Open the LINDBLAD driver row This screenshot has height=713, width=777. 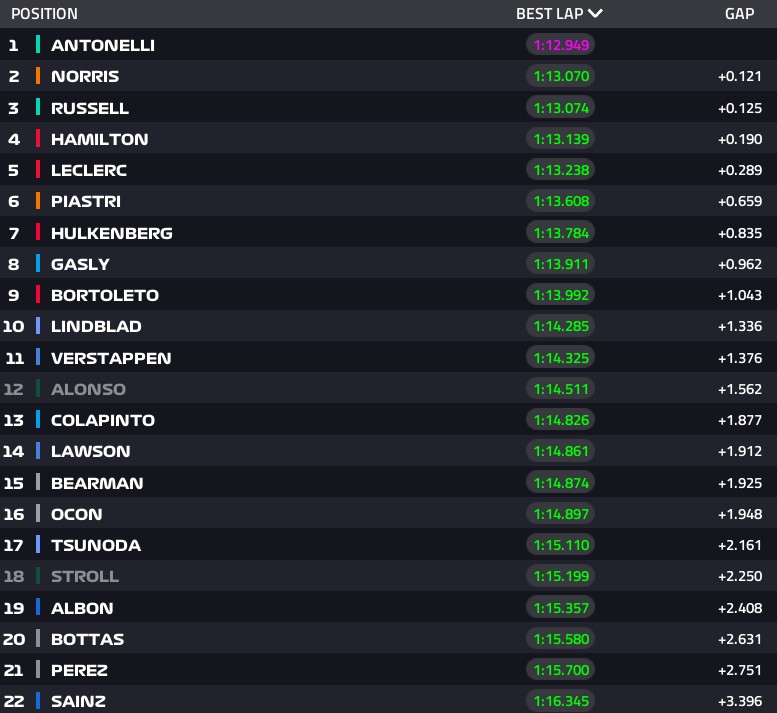(388, 326)
